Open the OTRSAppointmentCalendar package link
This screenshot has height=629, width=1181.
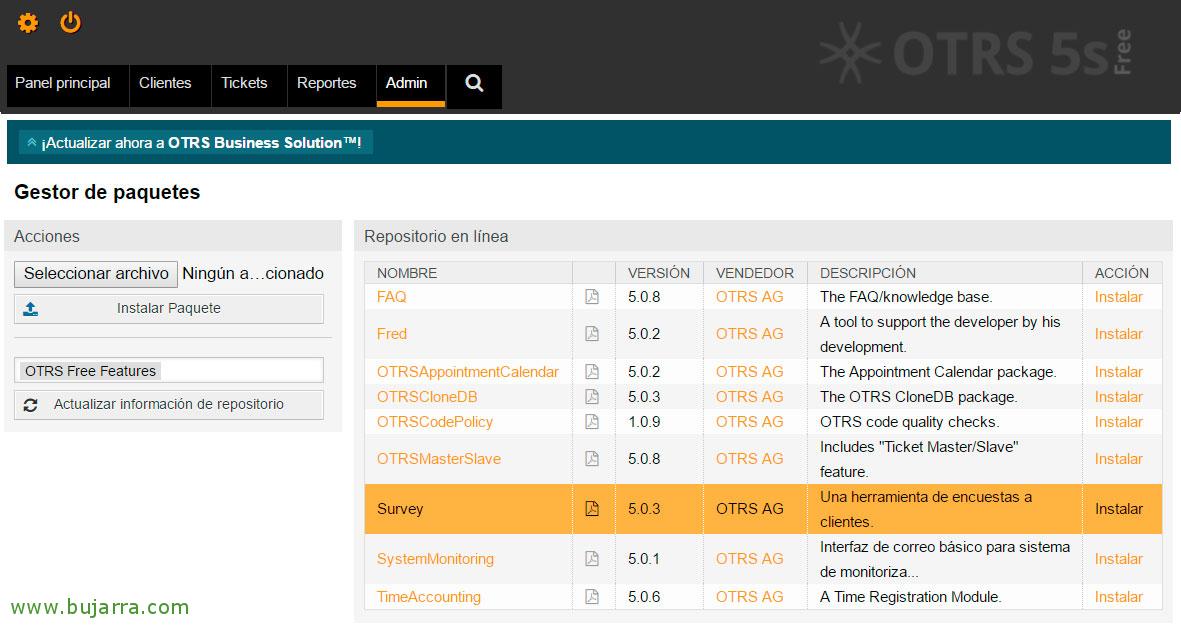(x=468, y=371)
